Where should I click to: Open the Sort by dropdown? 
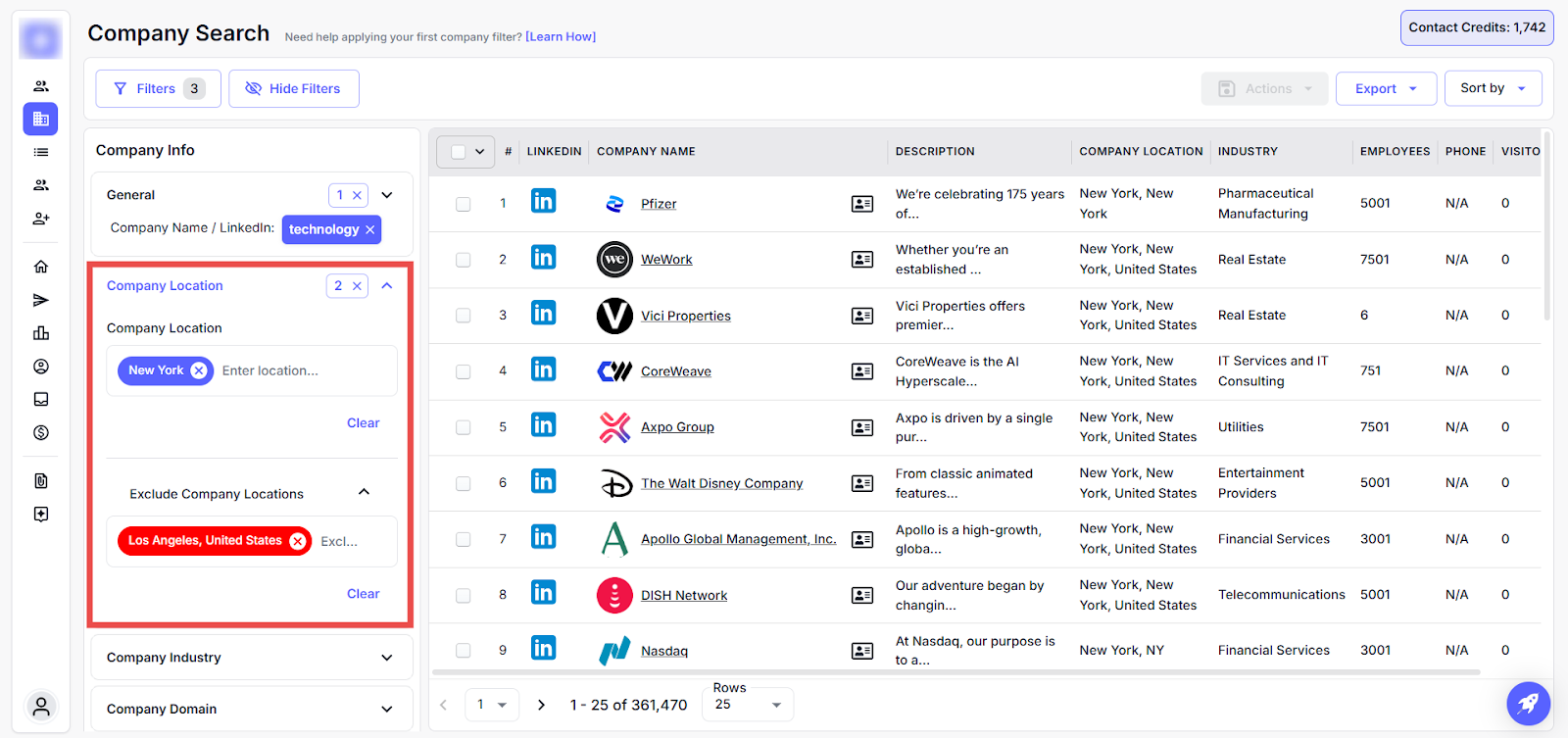pyautogui.click(x=1492, y=88)
